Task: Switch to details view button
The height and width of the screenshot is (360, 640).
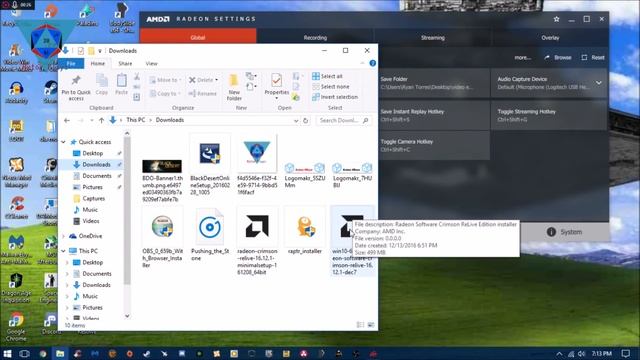Action: pyautogui.click(x=360, y=325)
